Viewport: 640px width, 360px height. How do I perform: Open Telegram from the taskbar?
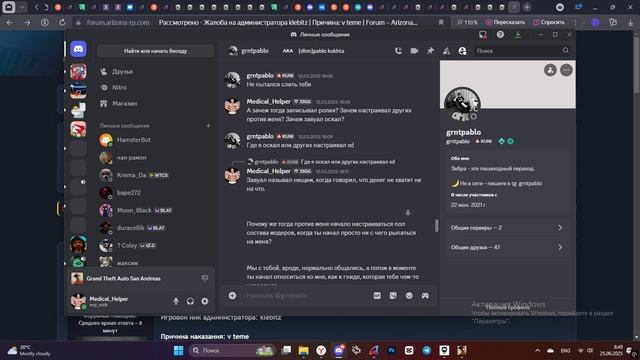(427, 350)
